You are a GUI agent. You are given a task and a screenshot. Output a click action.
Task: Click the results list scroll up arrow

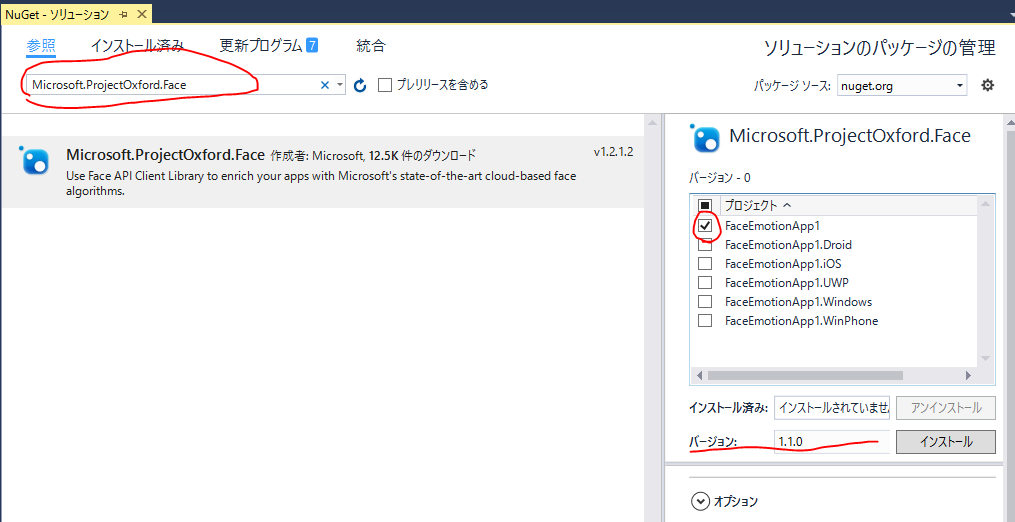(x=654, y=122)
